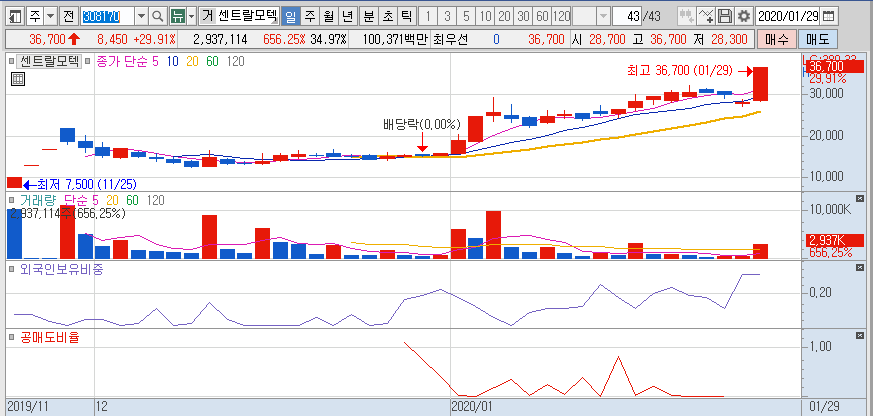This screenshot has width=873, height=416.
Task: Click the 100,371백만 trading value
Action: (395, 40)
